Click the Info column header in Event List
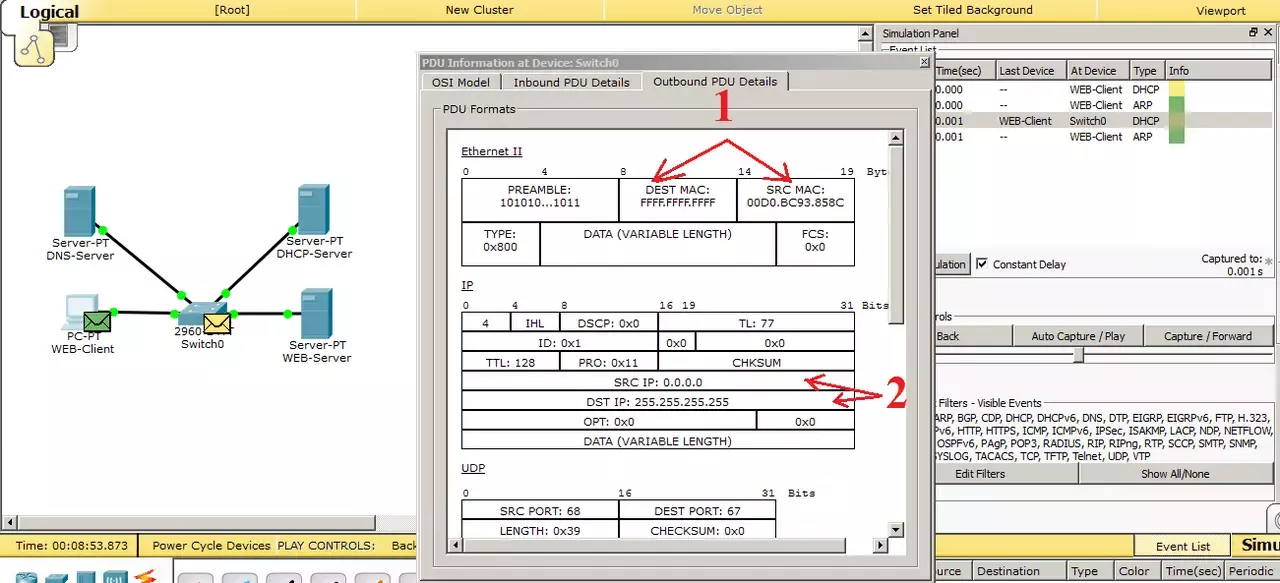The image size is (1280, 583). point(1218,71)
